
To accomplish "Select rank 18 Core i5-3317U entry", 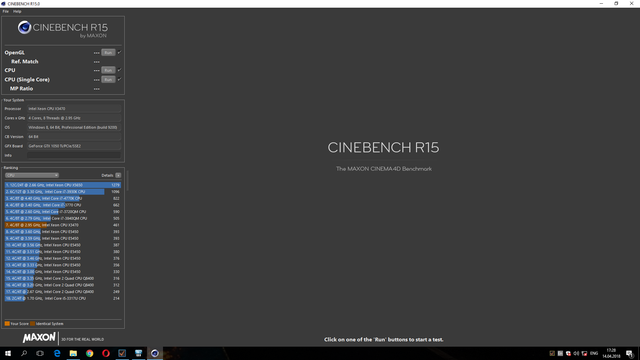I will click(x=63, y=298).
